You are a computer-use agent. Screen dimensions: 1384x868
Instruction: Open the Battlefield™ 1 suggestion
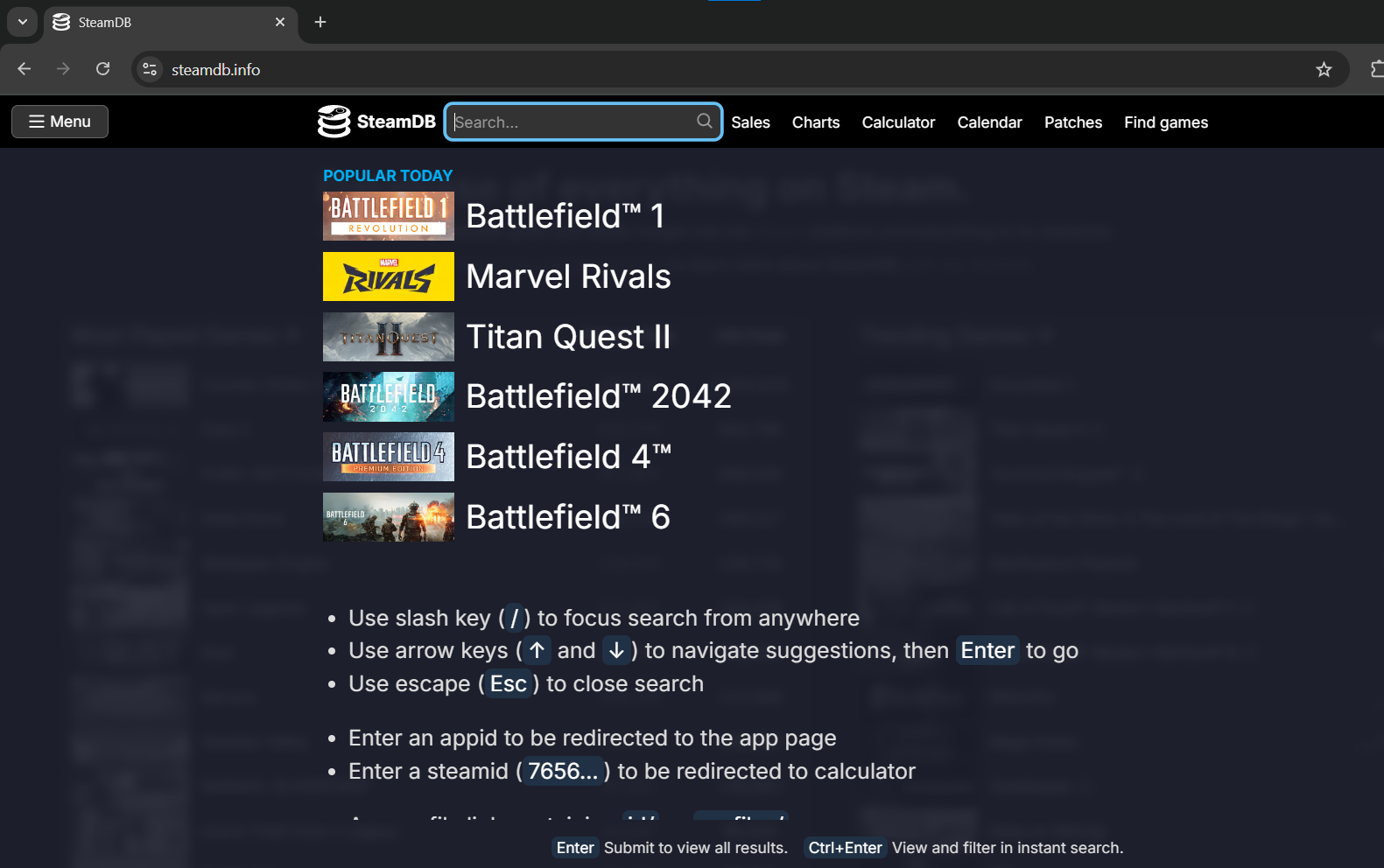click(x=566, y=216)
